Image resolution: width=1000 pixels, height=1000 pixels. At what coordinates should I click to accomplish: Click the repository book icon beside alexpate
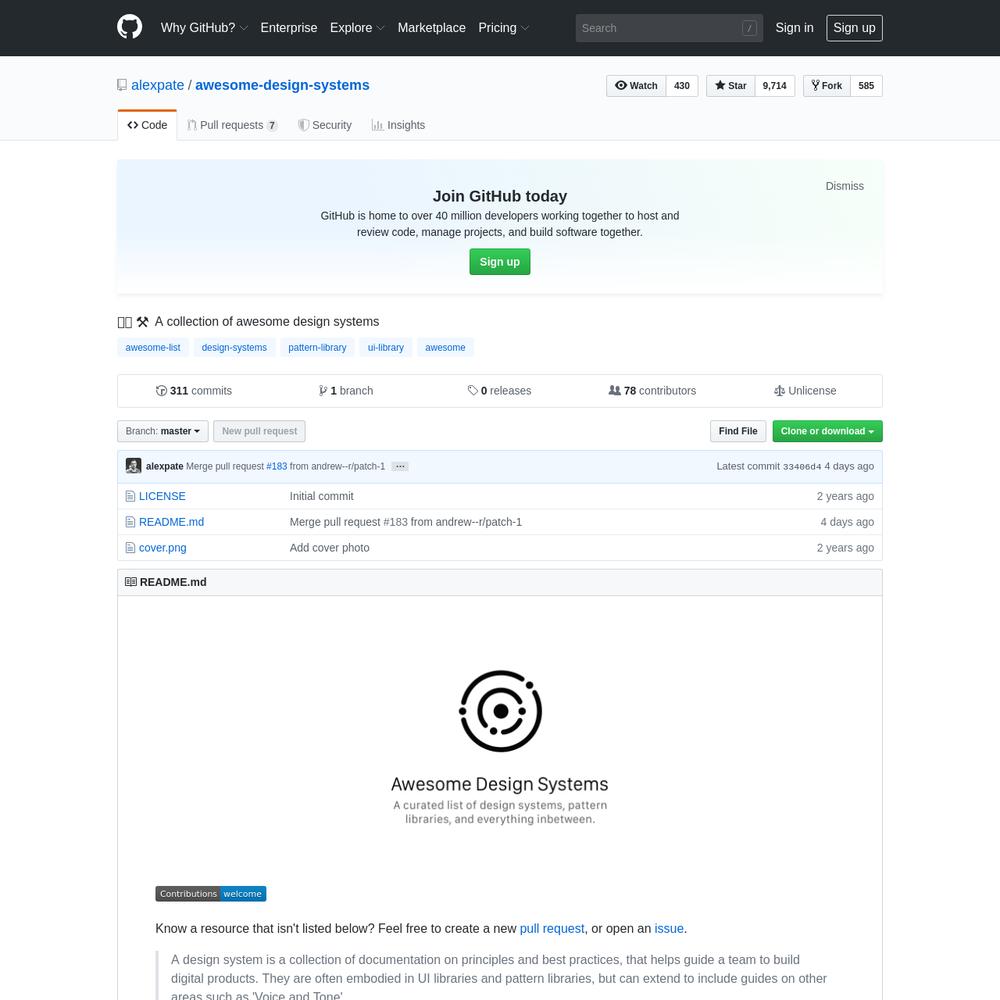[x=122, y=85]
